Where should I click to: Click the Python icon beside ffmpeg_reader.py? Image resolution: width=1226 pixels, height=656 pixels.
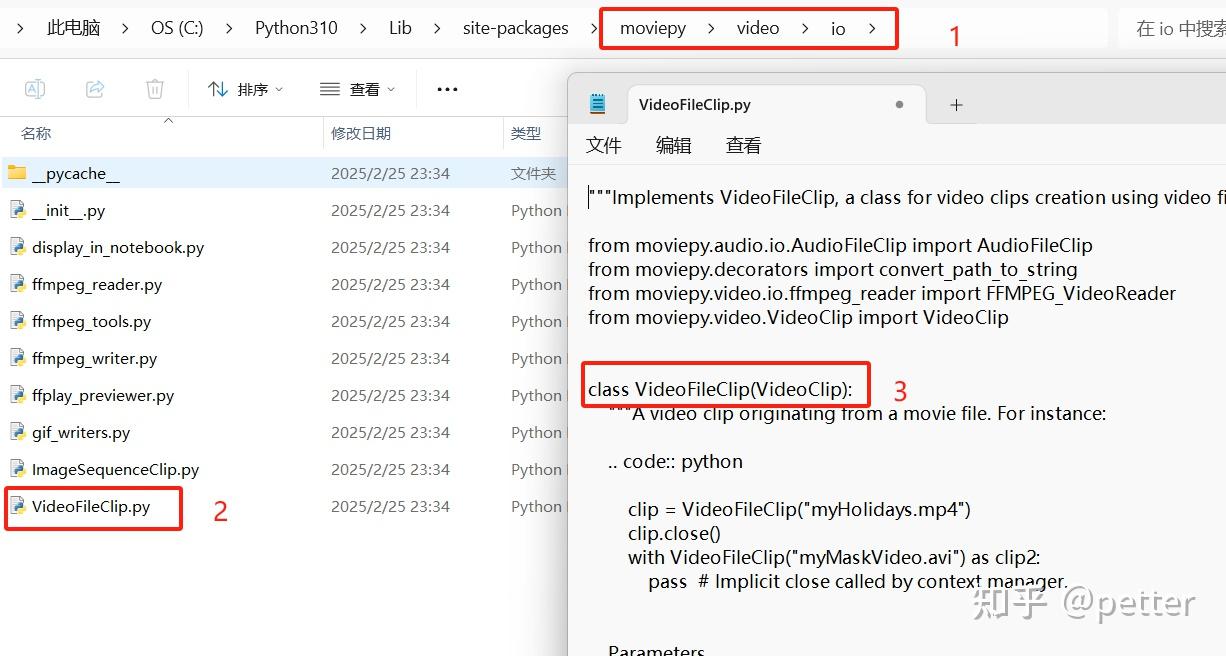pyautogui.click(x=18, y=284)
